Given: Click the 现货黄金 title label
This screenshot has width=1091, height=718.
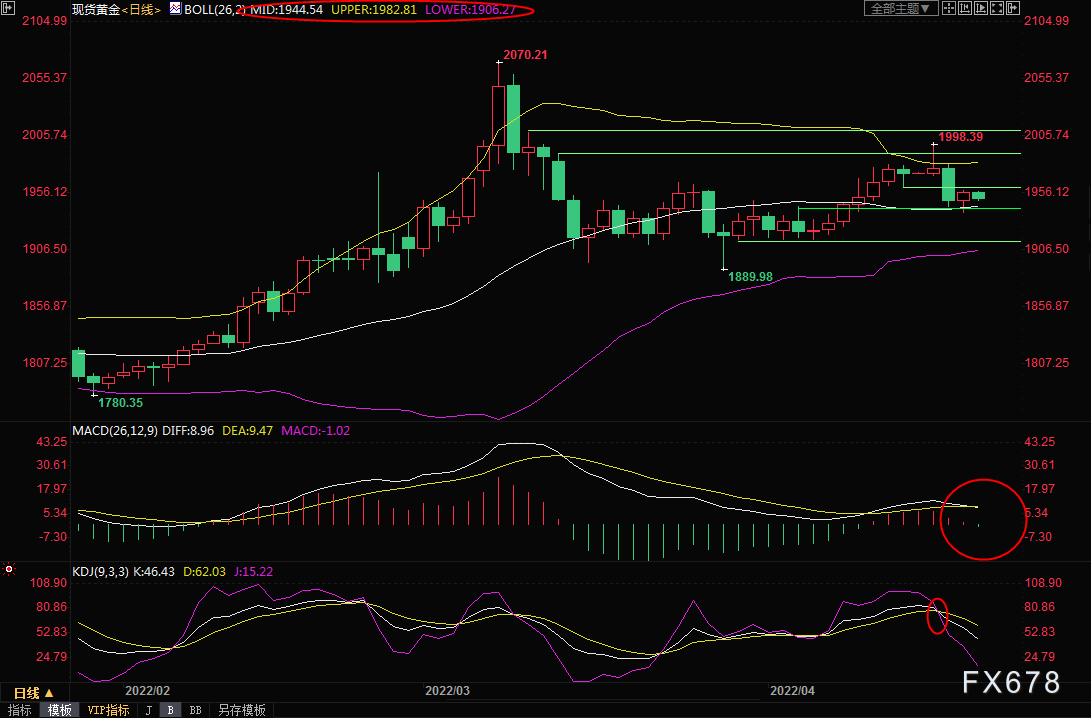Looking at the screenshot, I should pos(96,10).
